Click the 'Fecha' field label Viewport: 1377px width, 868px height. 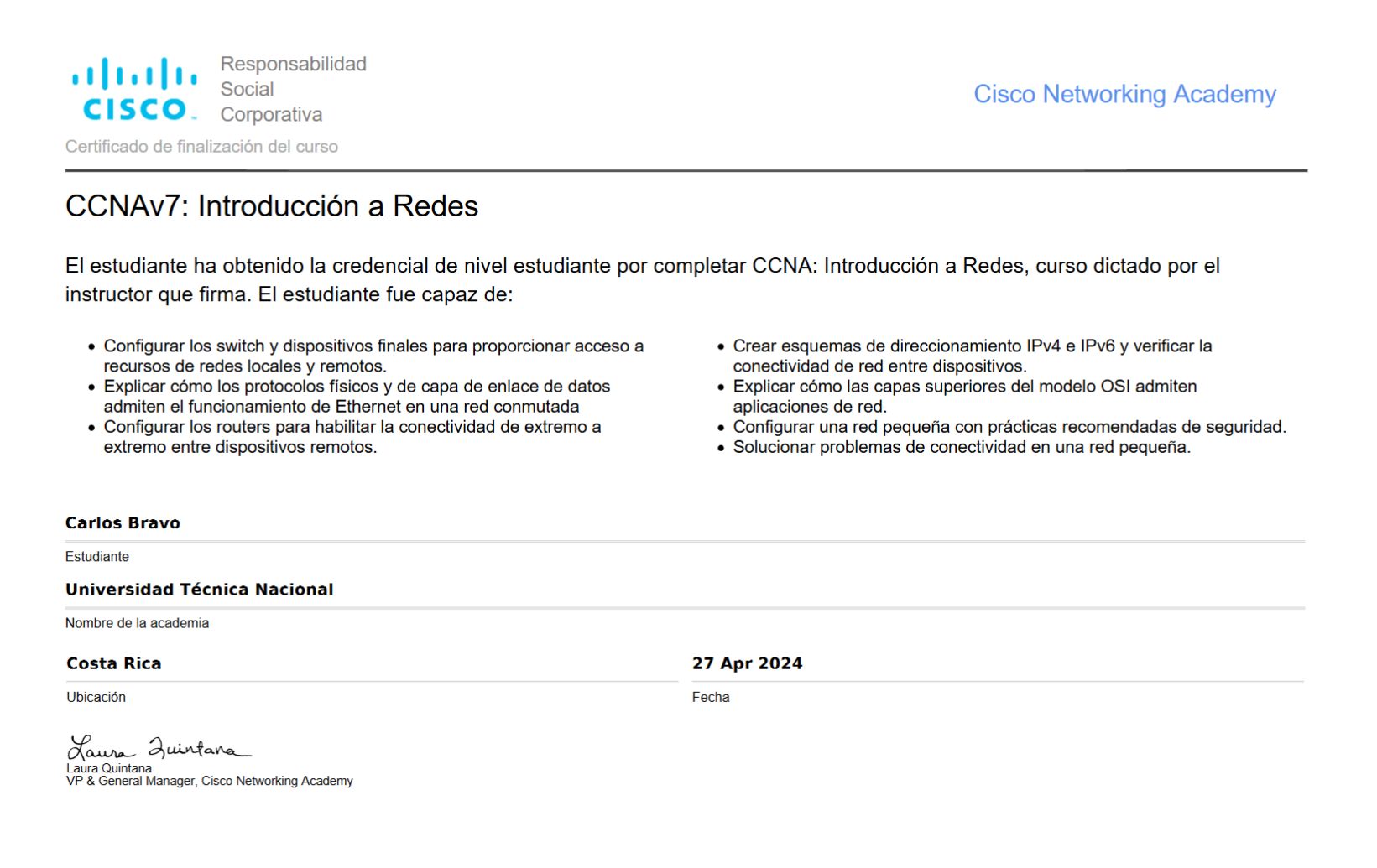711,697
